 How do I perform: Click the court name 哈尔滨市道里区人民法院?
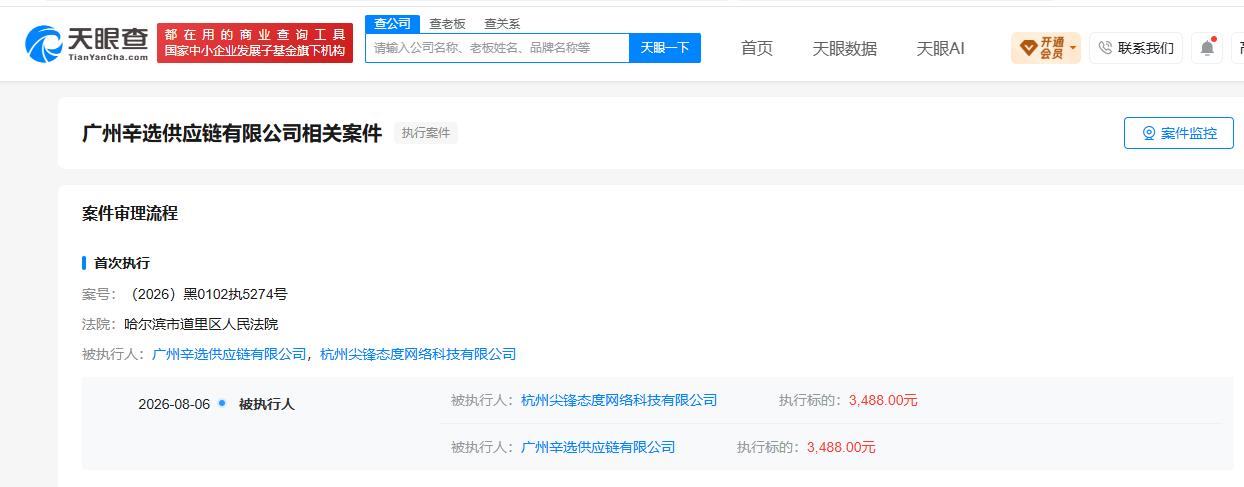(201, 324)
